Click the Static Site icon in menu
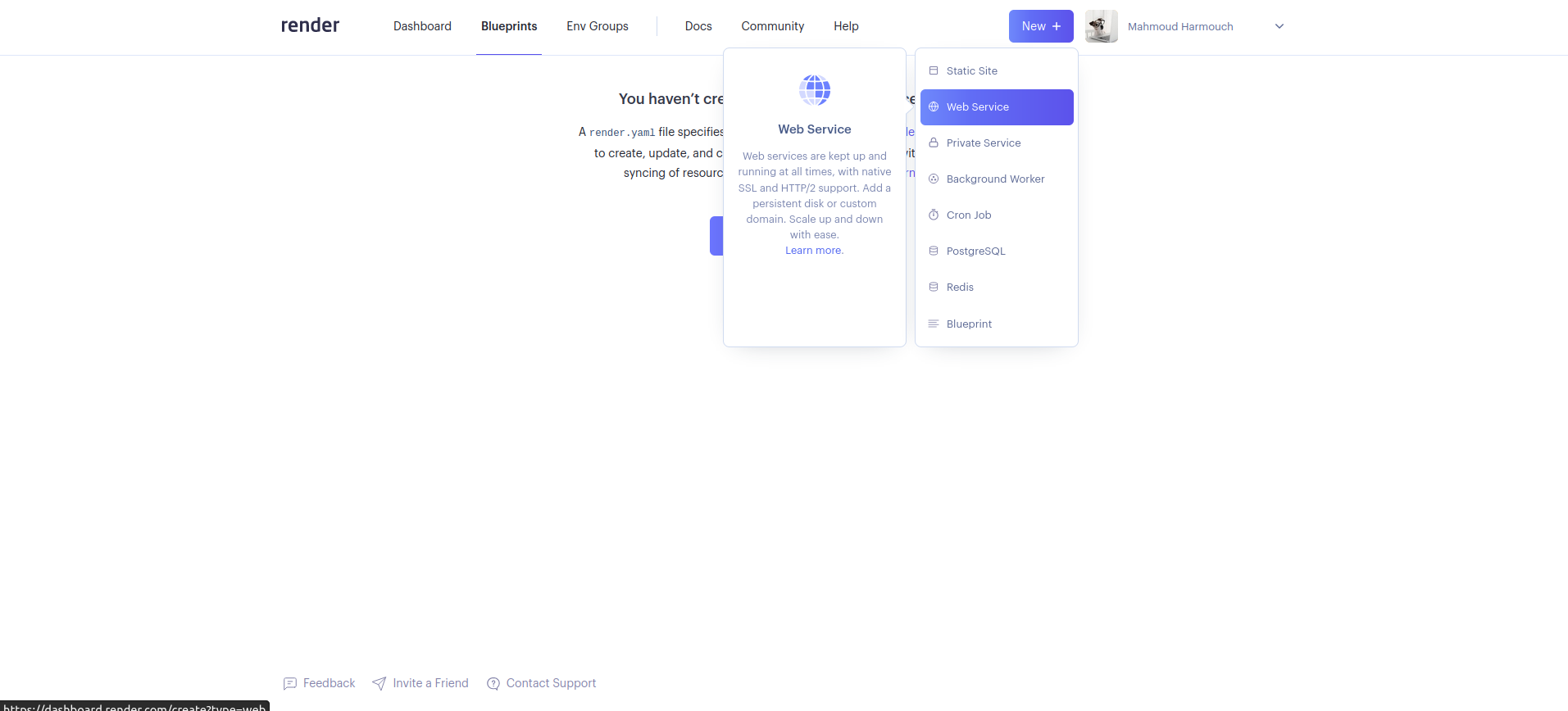 [933, 70]
